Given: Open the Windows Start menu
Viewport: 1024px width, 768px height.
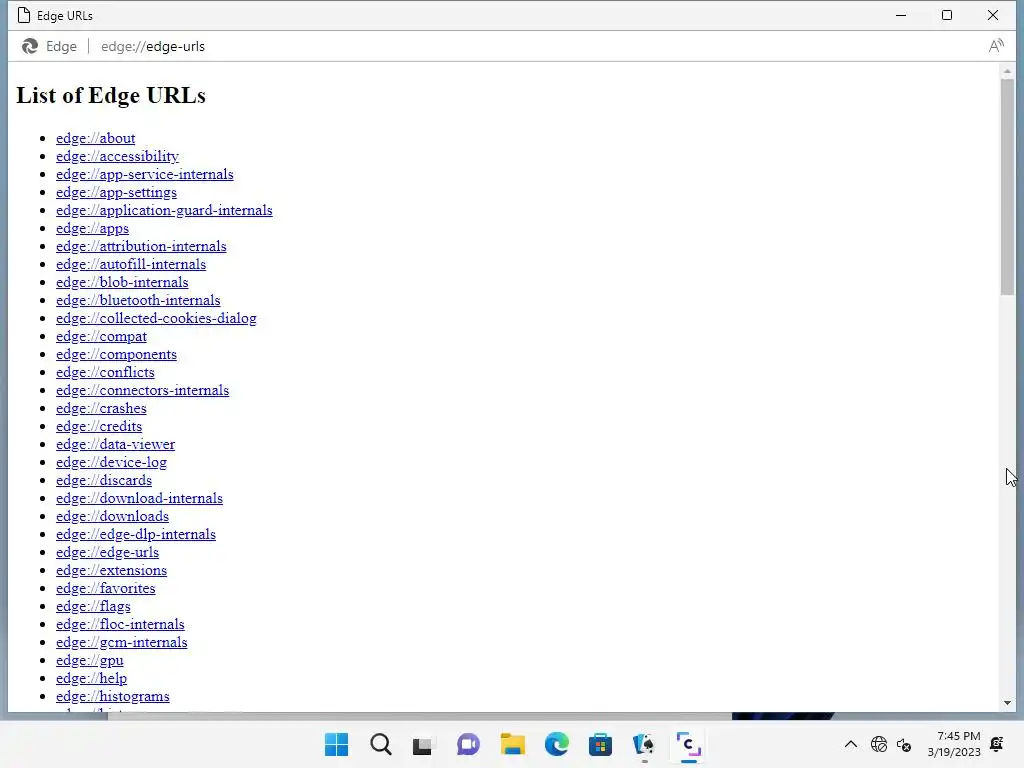Looking at the screenshot, I should tap(336, 744).
